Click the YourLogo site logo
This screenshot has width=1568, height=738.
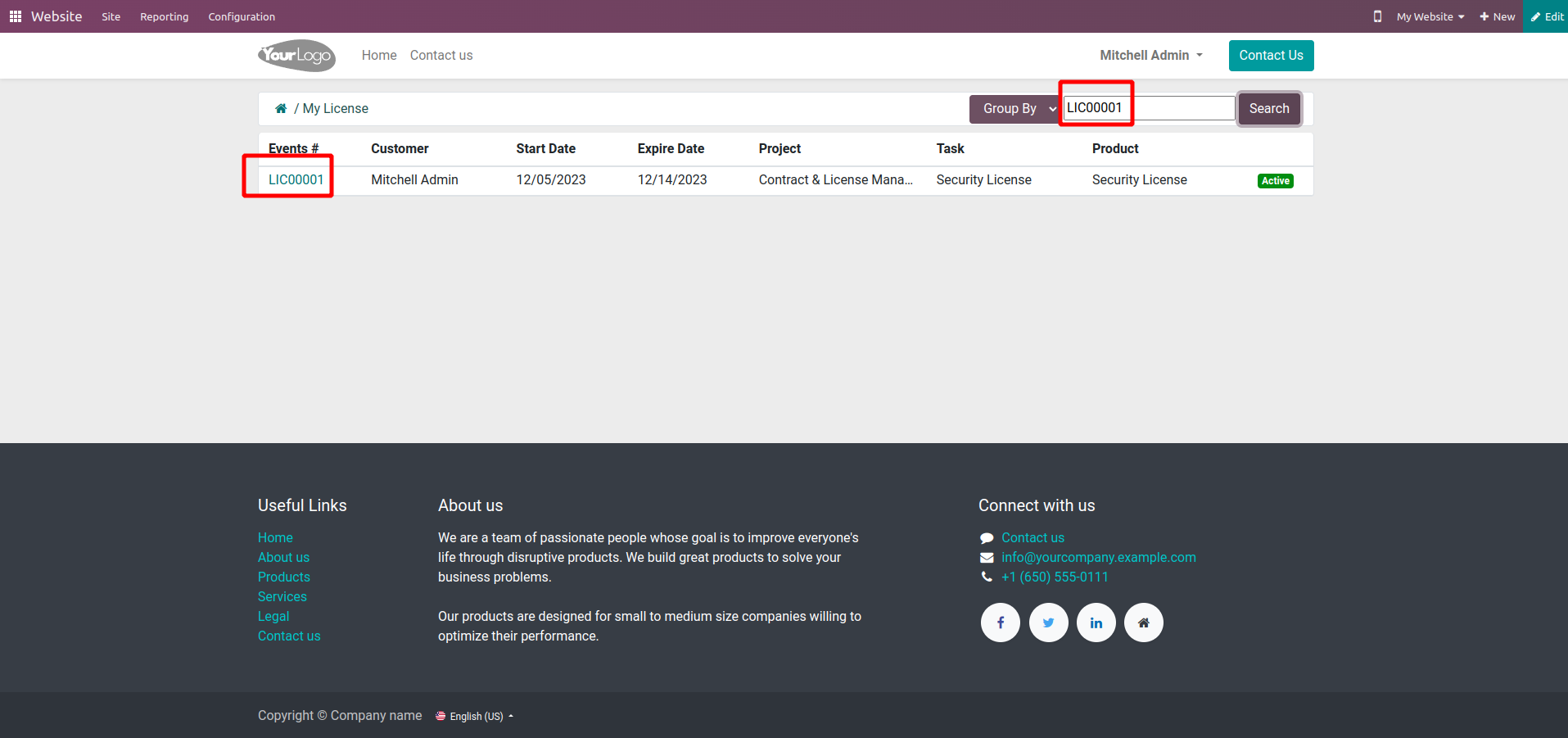(x=296, y=56)
